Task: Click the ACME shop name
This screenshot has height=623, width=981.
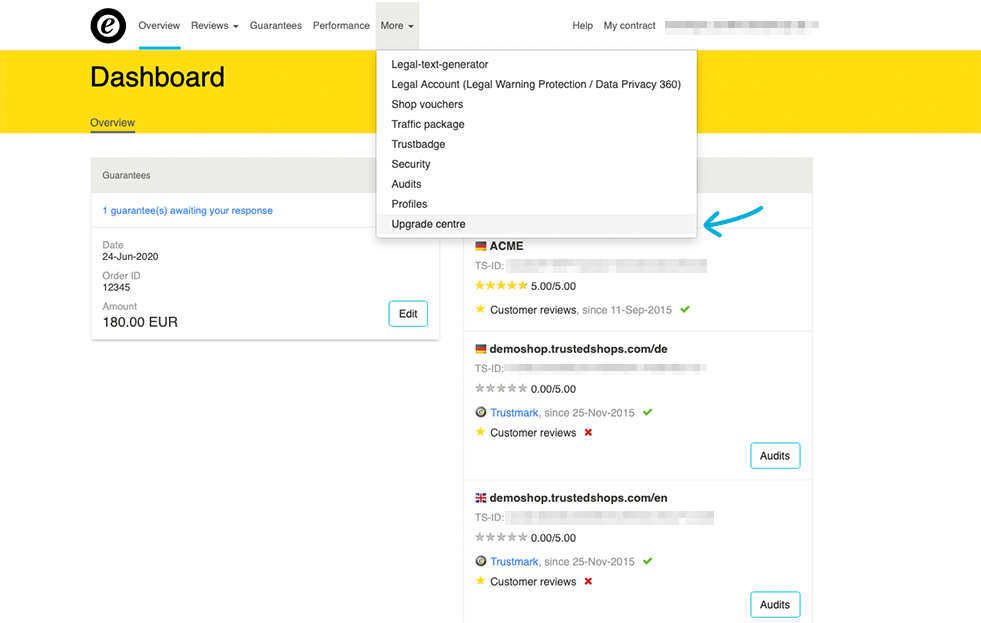Action: [x=506, y=246]
